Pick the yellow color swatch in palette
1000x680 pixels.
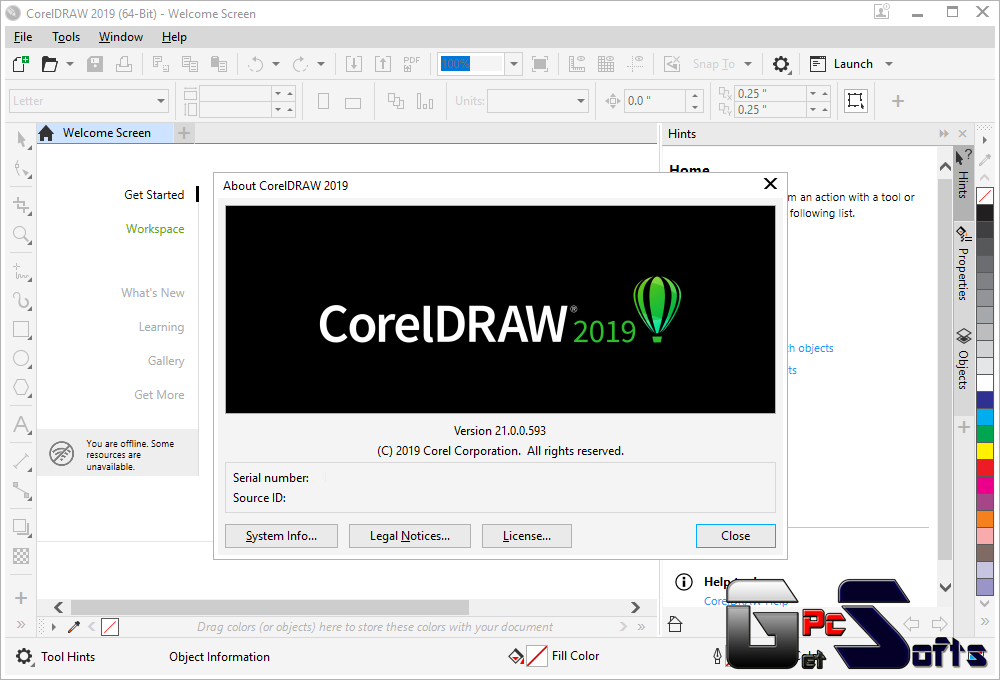(985, 451)
